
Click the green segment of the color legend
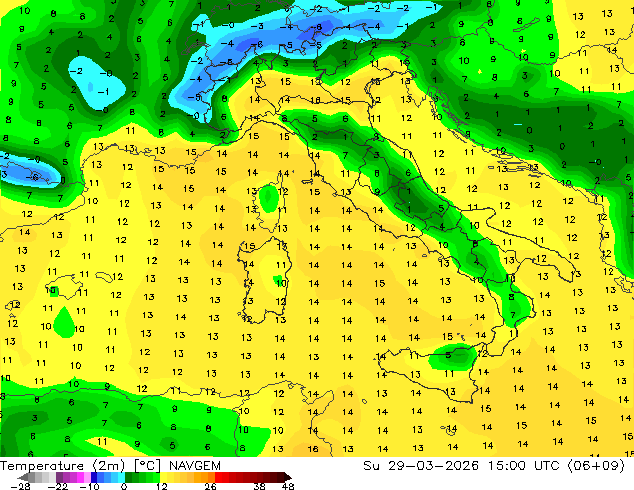(142, 477)
